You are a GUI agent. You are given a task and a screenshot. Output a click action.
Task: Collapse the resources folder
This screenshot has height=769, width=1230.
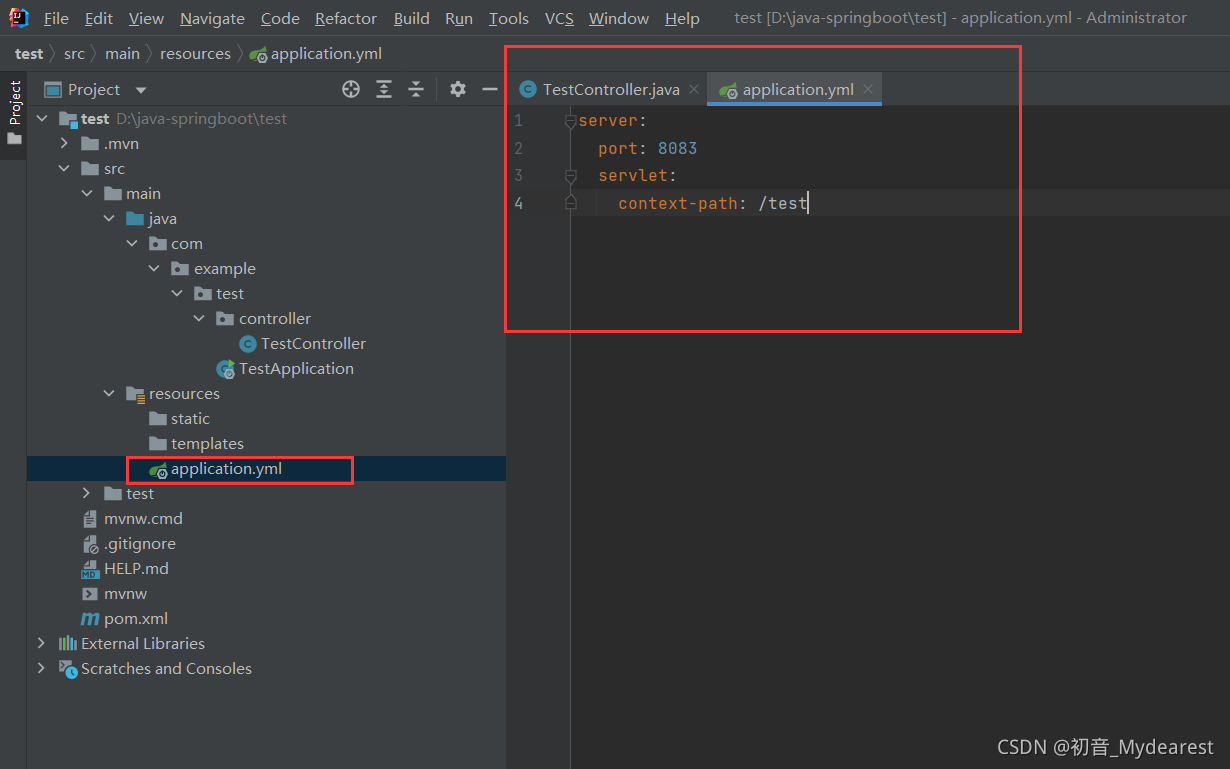click(109, 394)
